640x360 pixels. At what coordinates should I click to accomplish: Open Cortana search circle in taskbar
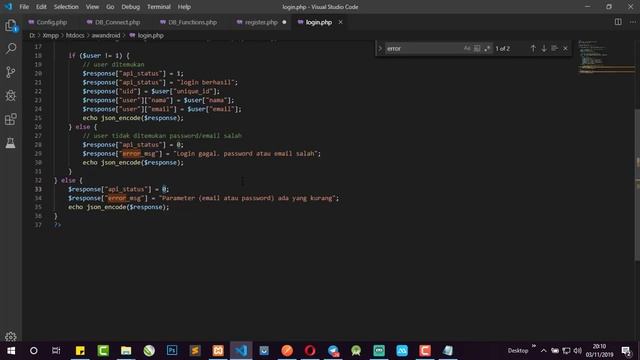pos(34,351)
